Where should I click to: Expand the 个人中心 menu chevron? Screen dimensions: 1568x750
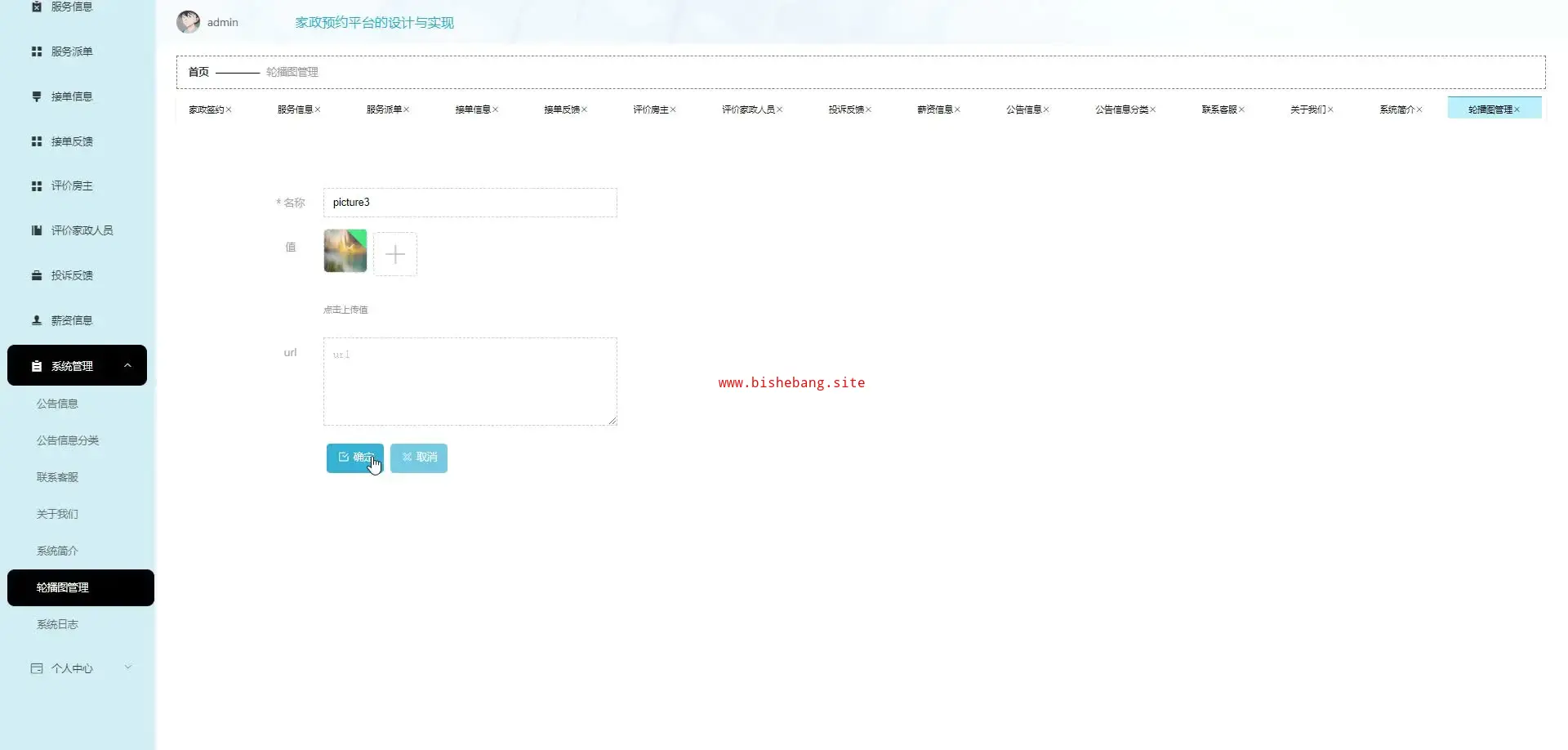(x=127, y=667)
